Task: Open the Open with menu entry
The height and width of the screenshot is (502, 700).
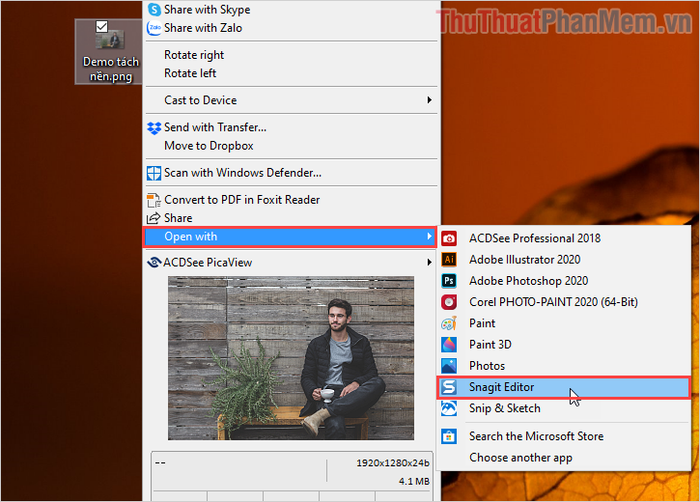Action: [x=290, y=237]
